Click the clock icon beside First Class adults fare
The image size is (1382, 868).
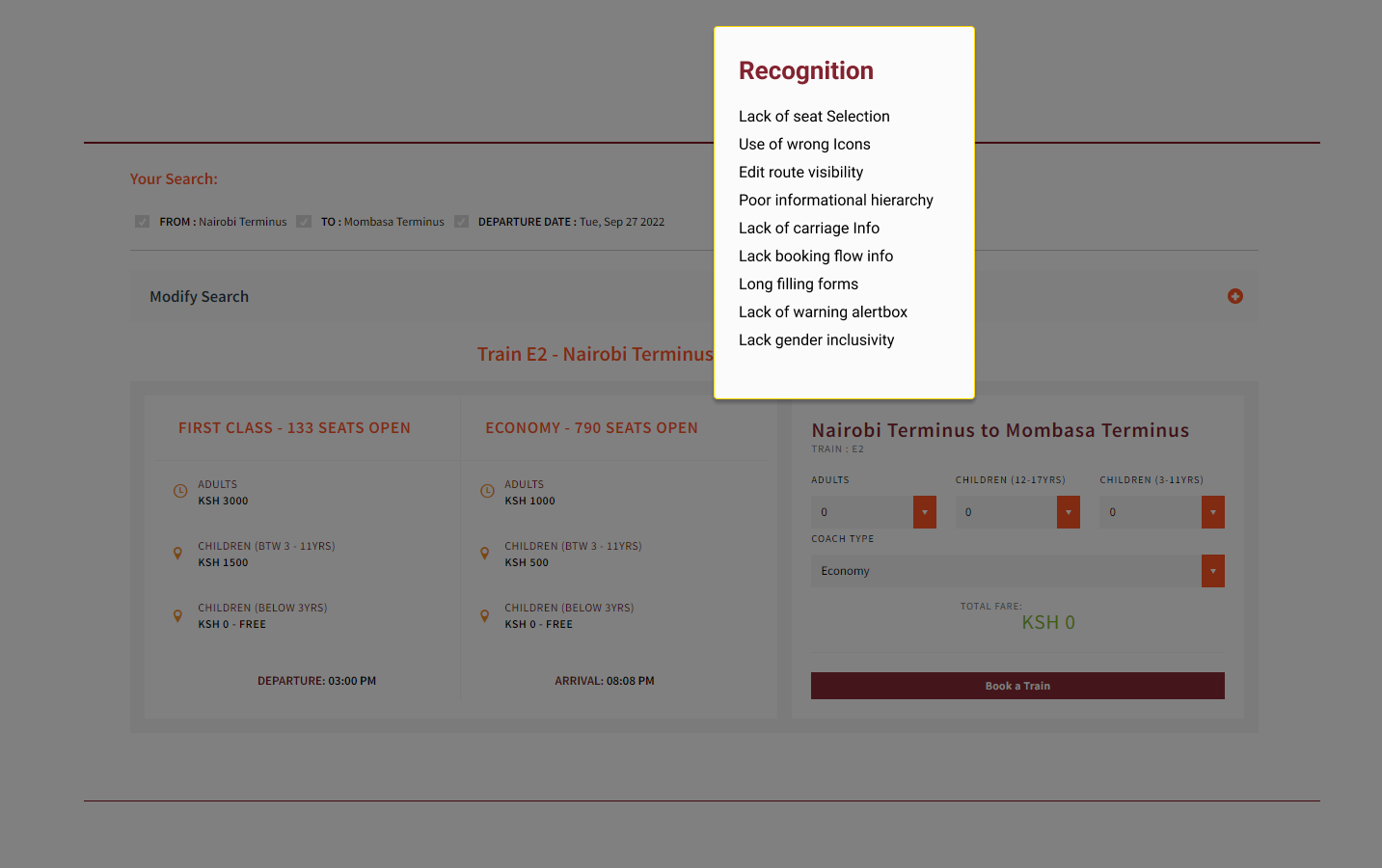pyautogui.click(x=179, y=492)
